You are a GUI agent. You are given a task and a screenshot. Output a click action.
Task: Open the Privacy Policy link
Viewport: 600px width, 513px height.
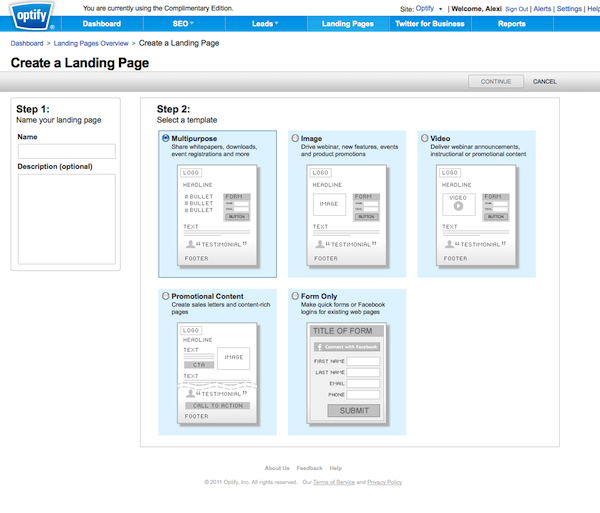[x=385, y=482]
